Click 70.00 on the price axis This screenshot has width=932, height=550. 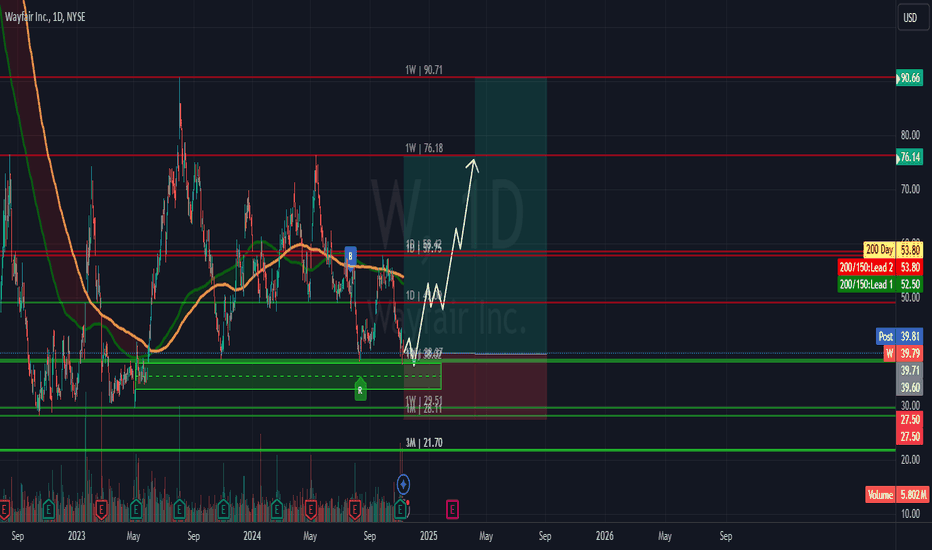pyautogui.click(x=910, y=189)
